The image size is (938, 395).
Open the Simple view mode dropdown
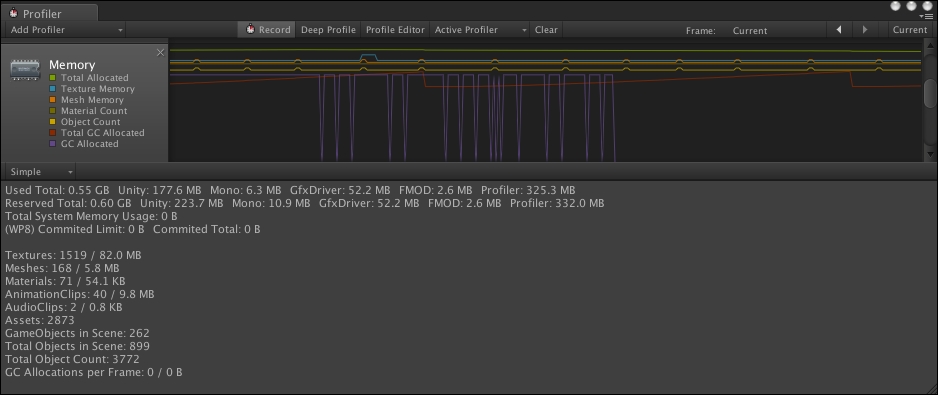tap(41, 172)
